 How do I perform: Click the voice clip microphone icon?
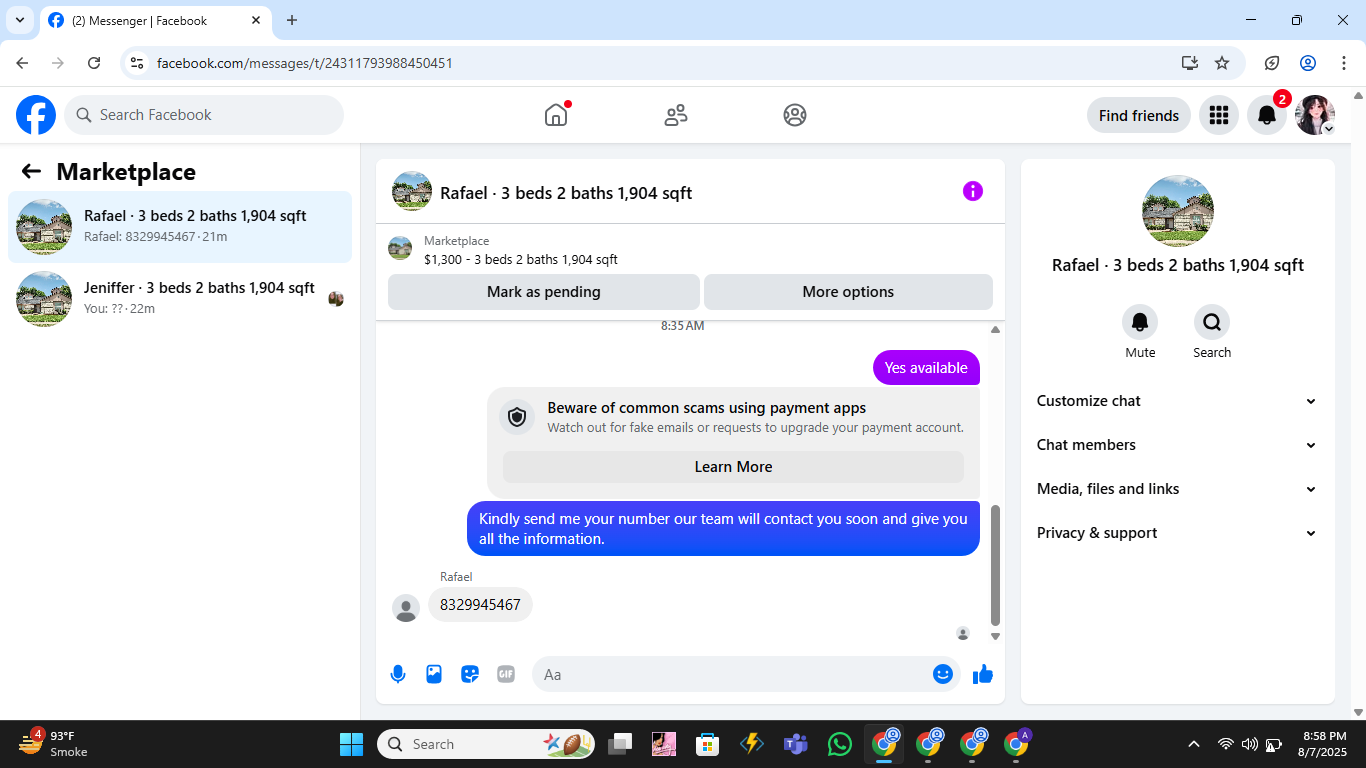click(x=398, y=674)
